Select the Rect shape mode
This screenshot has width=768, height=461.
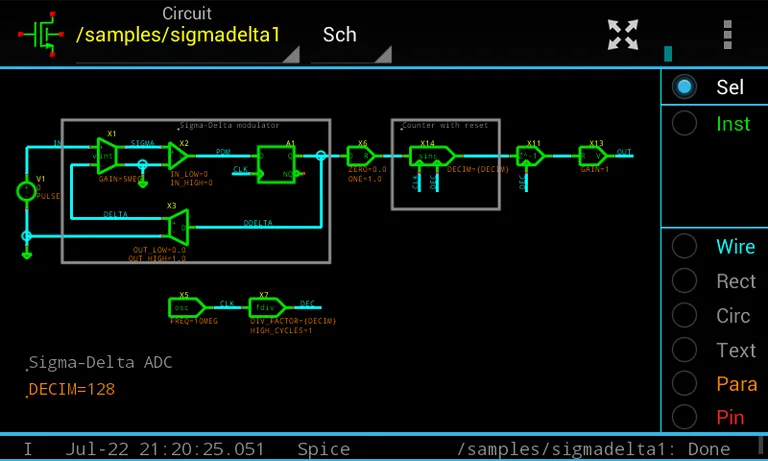pos(714,282)
